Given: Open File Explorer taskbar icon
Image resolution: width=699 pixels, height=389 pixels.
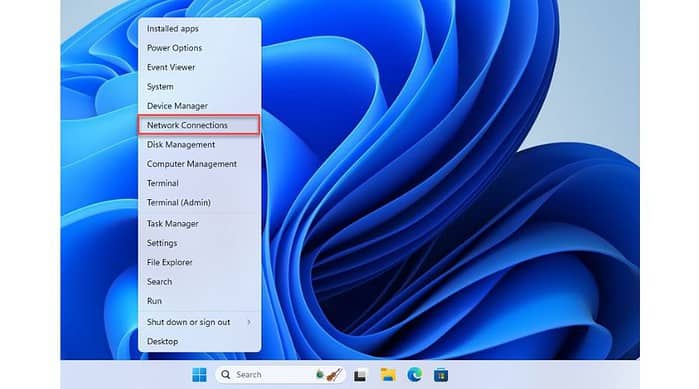Looking at the screenshot, I should (x=388, y=375).
